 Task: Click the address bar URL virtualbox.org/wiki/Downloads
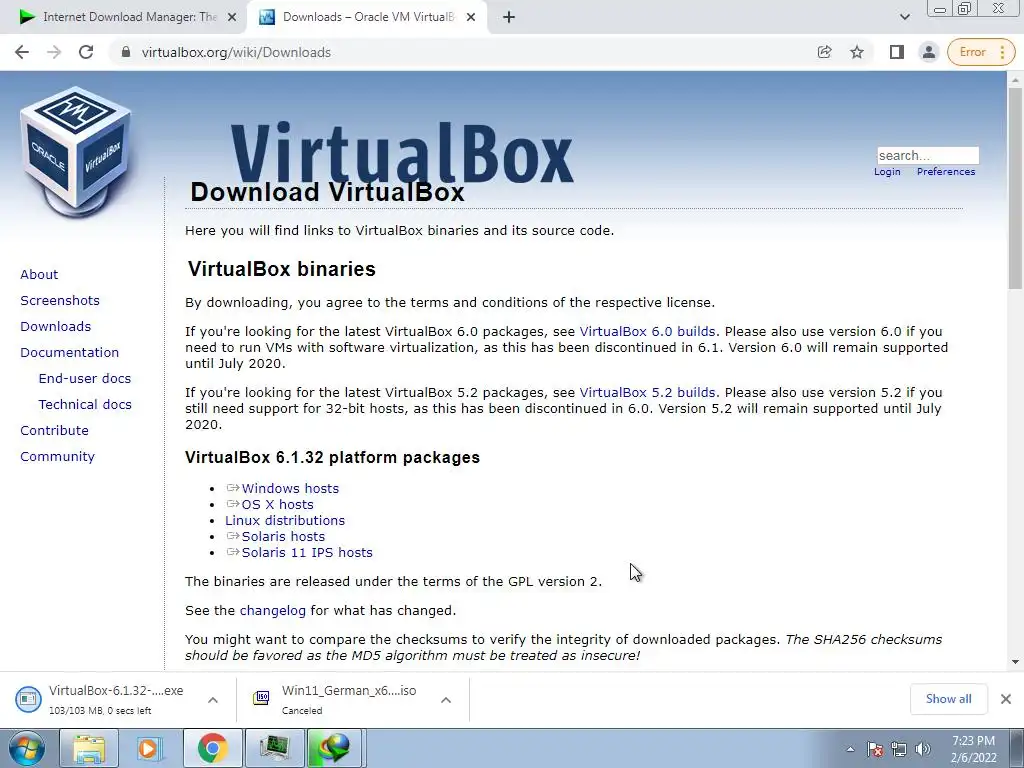[236, 52]
